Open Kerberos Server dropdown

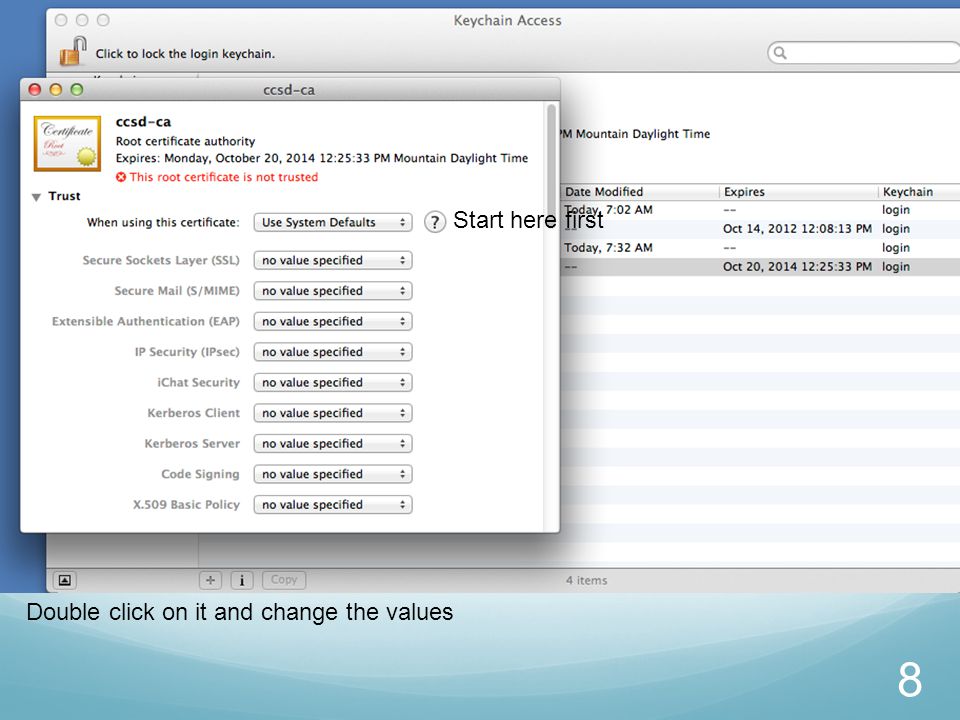click(x=333, y=444)
